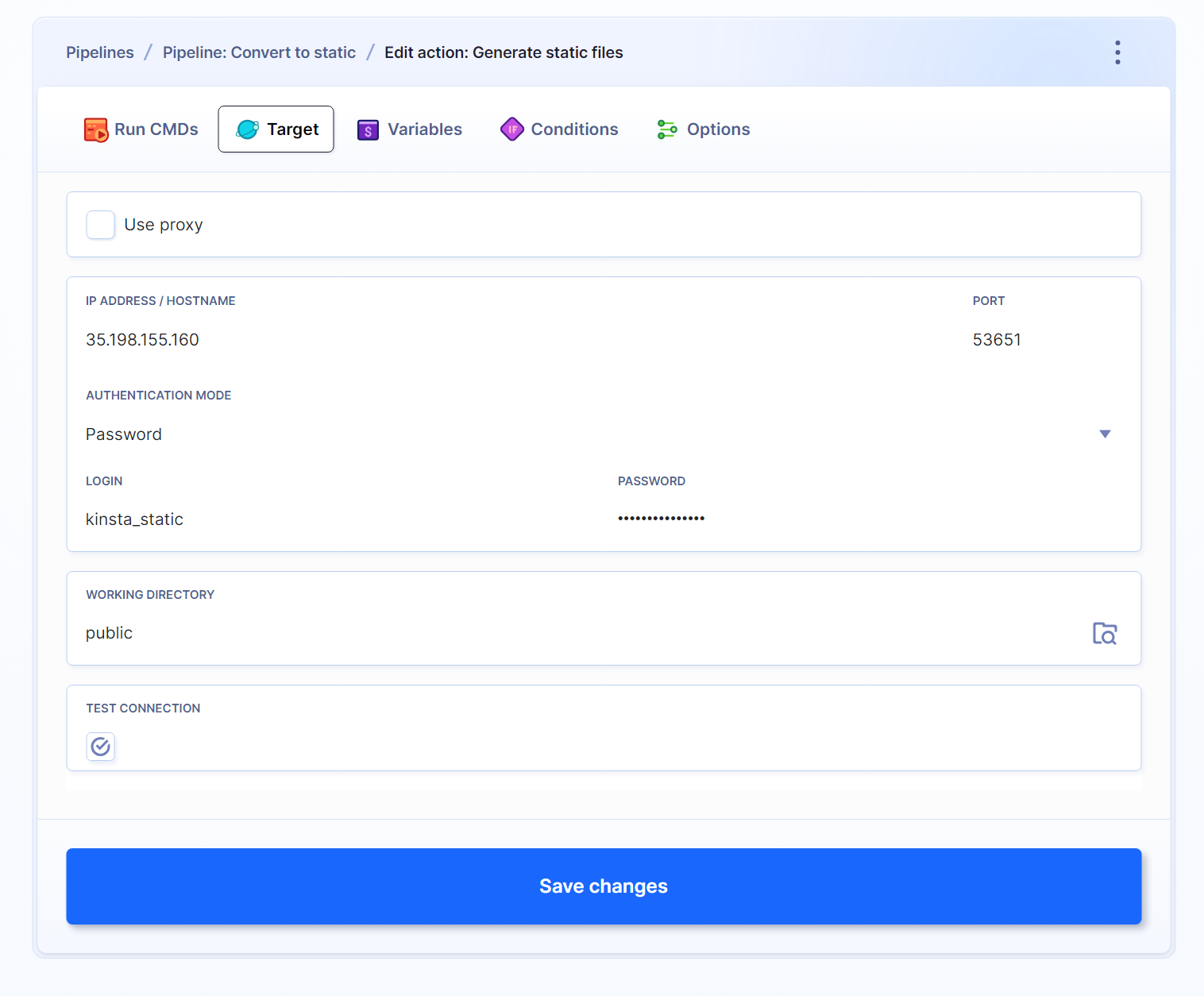The image size is (1204, 996).
Task: Open the three-dot more options menu
Action: click(1117, 52)
